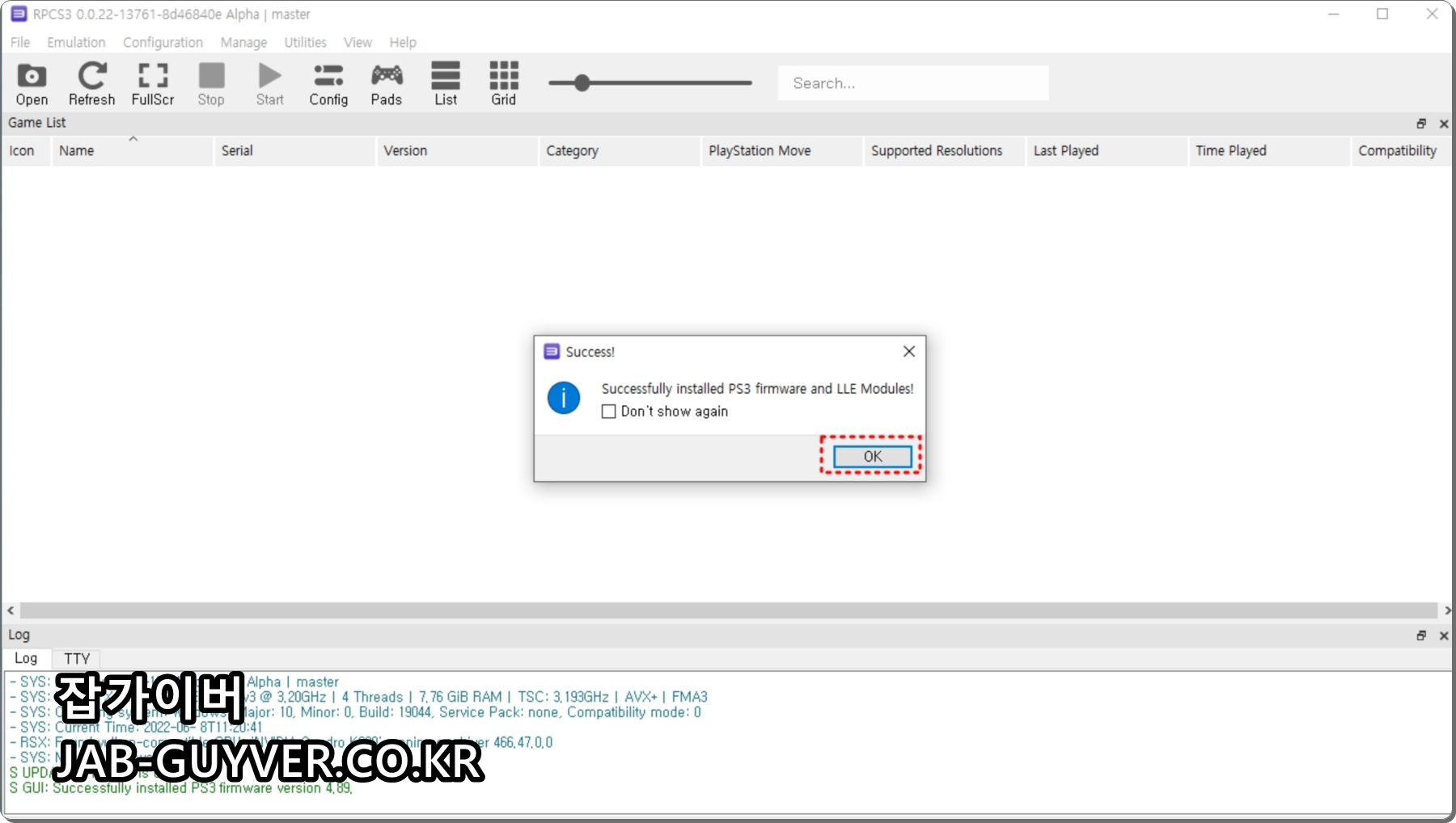Close the Log panel
Screen dimensions: 1456x823
point(1444,635)
